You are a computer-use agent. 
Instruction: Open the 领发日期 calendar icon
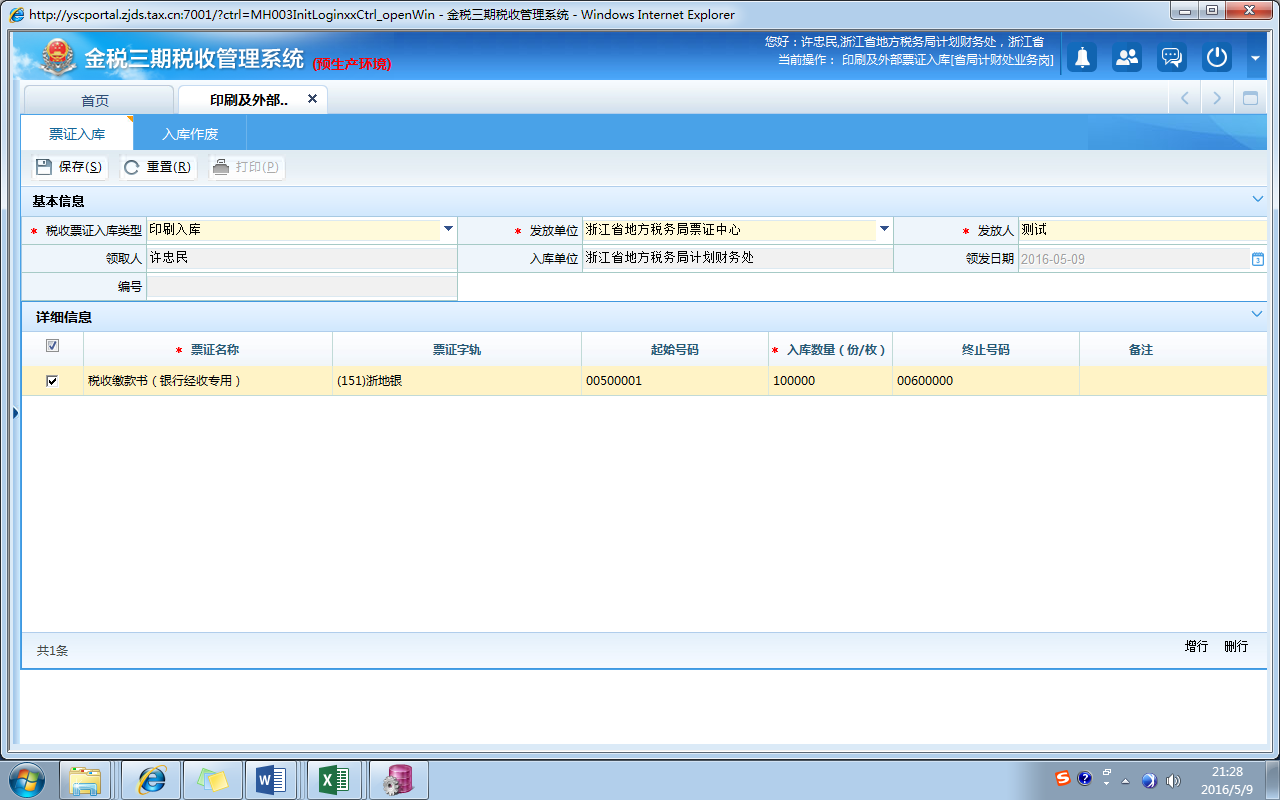(1258, 259)
